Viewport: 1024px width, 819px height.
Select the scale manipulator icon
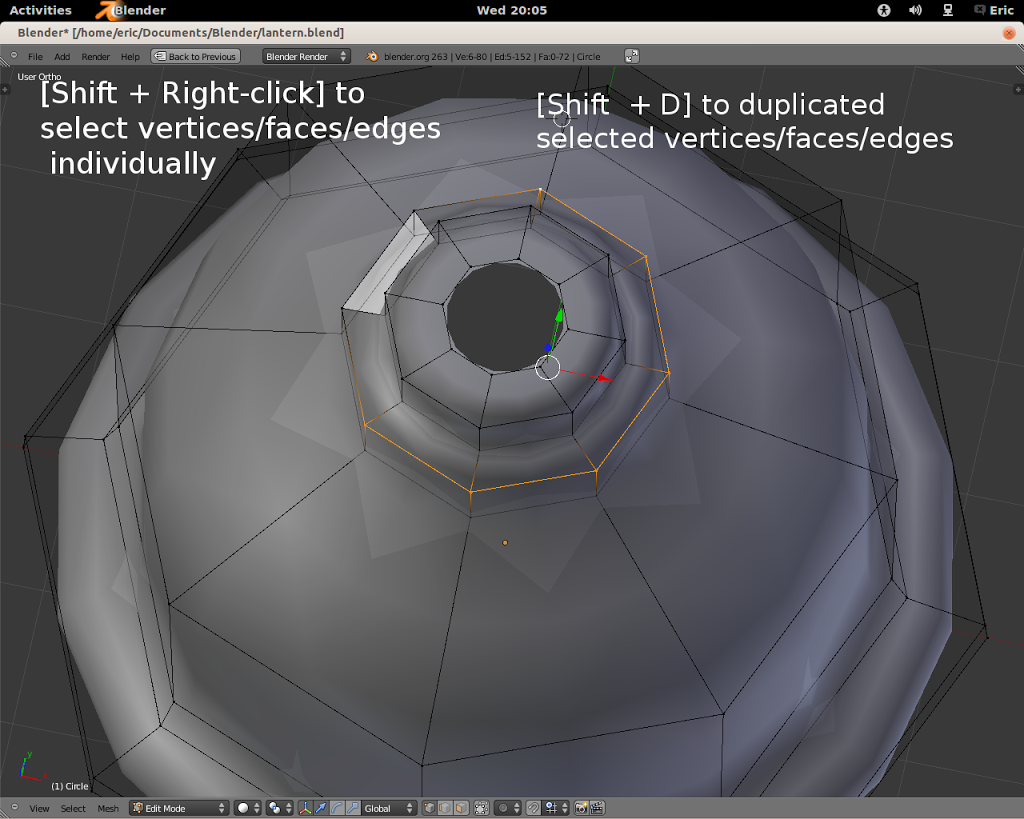(352, 808)
